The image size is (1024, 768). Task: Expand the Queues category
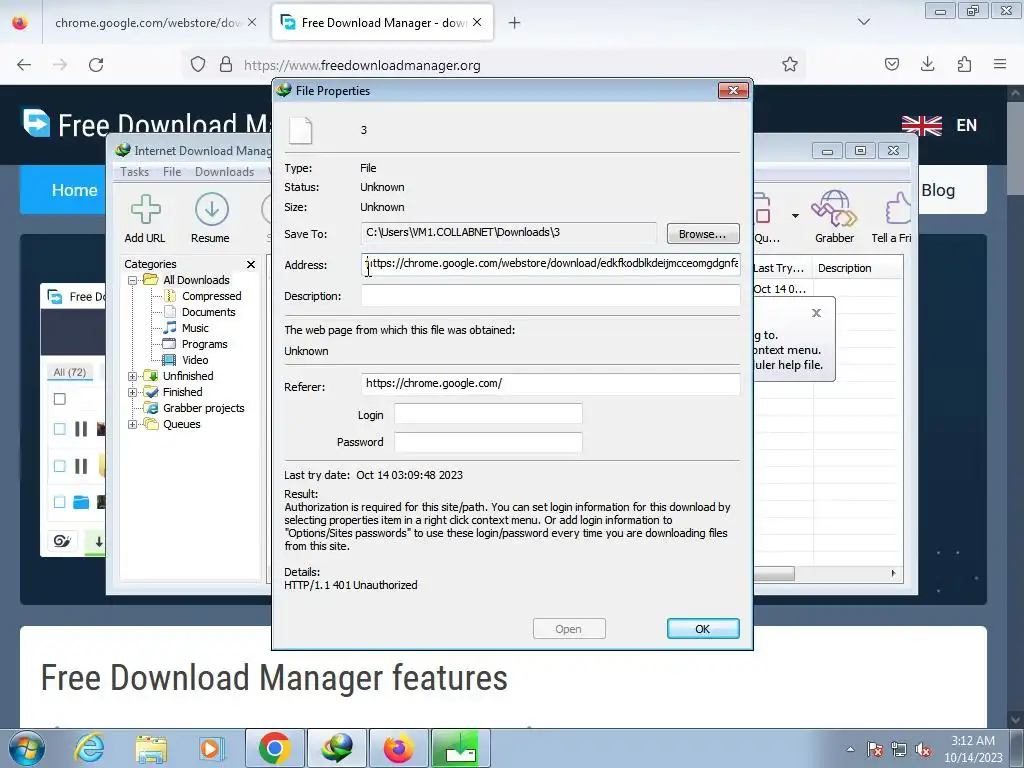coord(133,424)
